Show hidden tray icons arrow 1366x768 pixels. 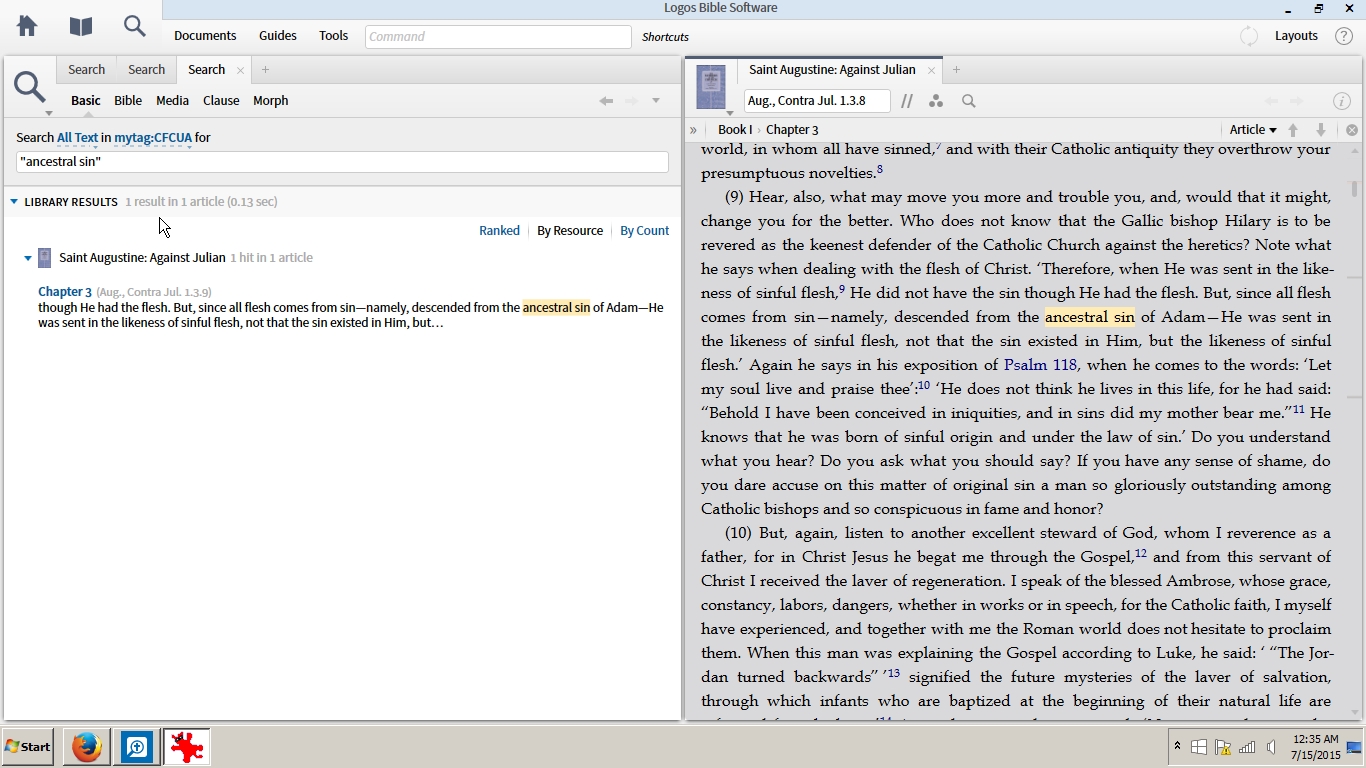1177,746
